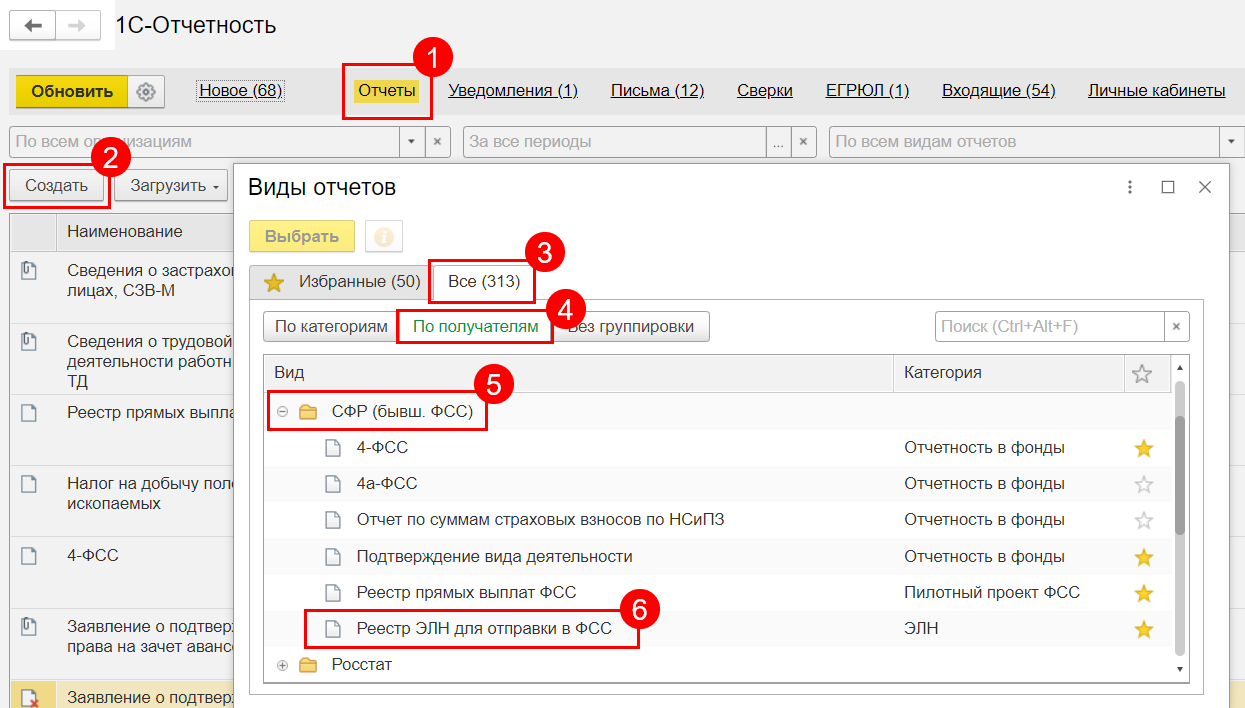1245x708 pixels.
Task: Expand the Росстат folder
Action: coord(283,665)
